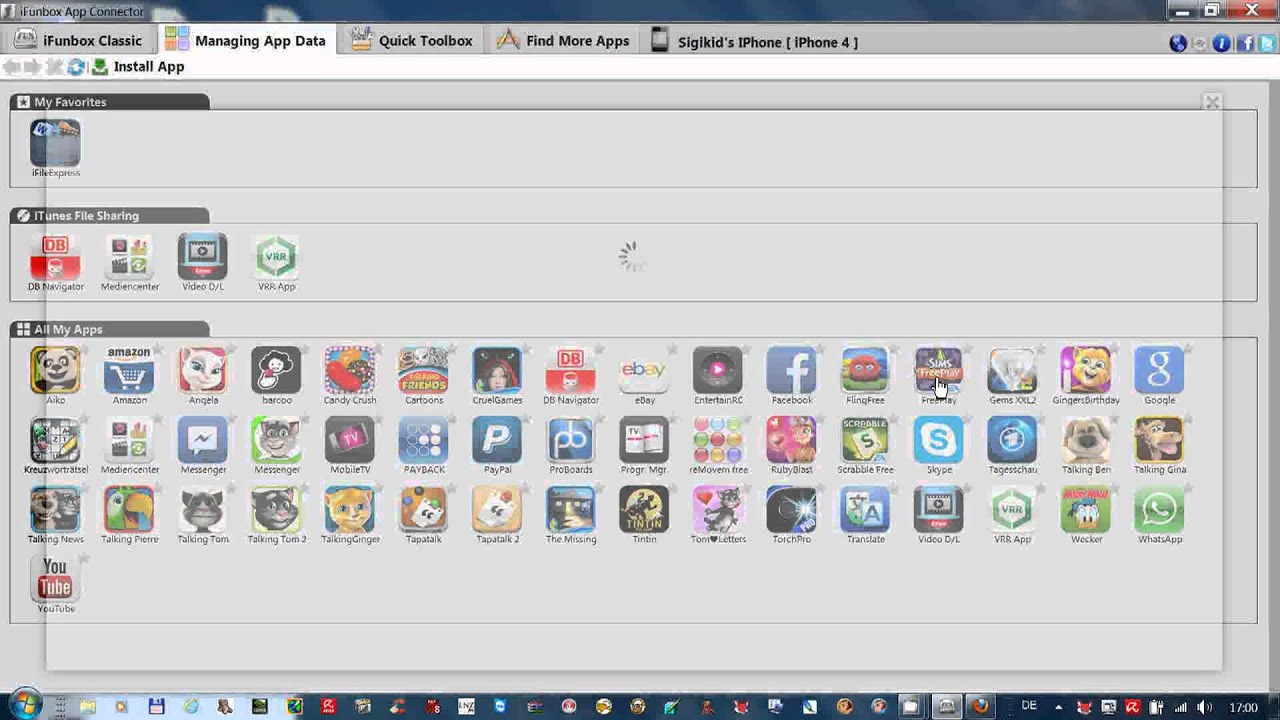Select the GingersBirthday app icon
This screenshot has height=720, width=1280.
click(1086, 371)
